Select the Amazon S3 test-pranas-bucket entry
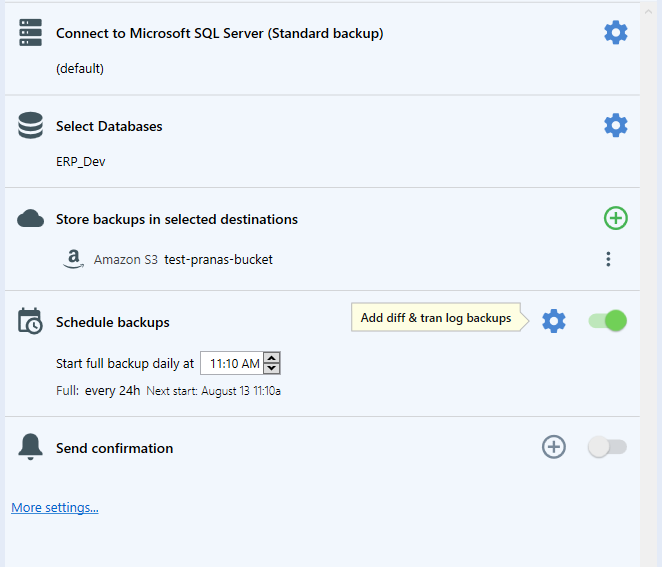 168,259
